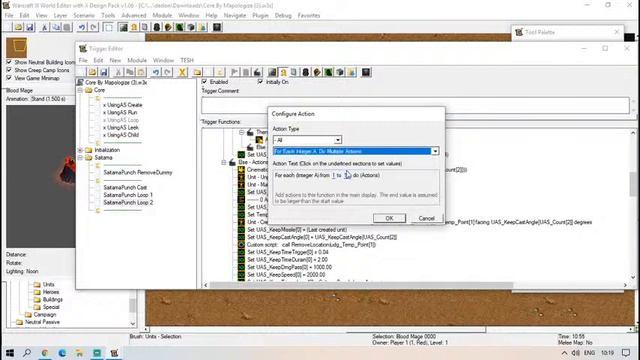Select Neutral Passive folder in unit palette
This screenshot has width=640, height=360.
point(42,322)
